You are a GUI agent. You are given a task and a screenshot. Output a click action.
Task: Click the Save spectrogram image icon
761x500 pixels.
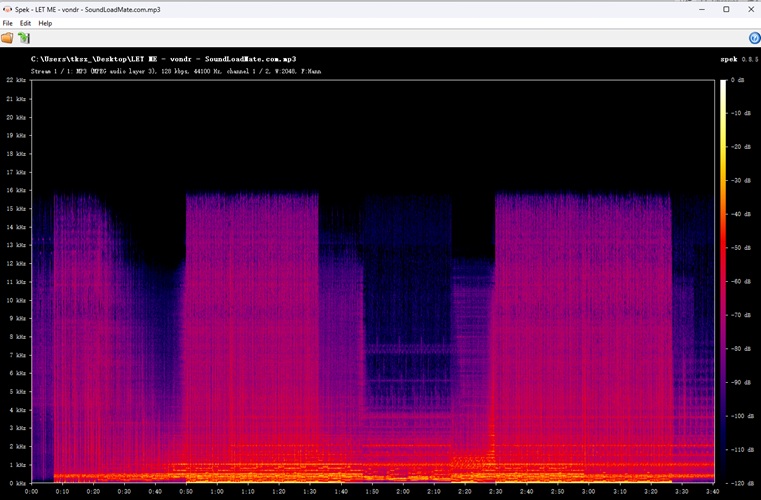(x=24, y=38)
